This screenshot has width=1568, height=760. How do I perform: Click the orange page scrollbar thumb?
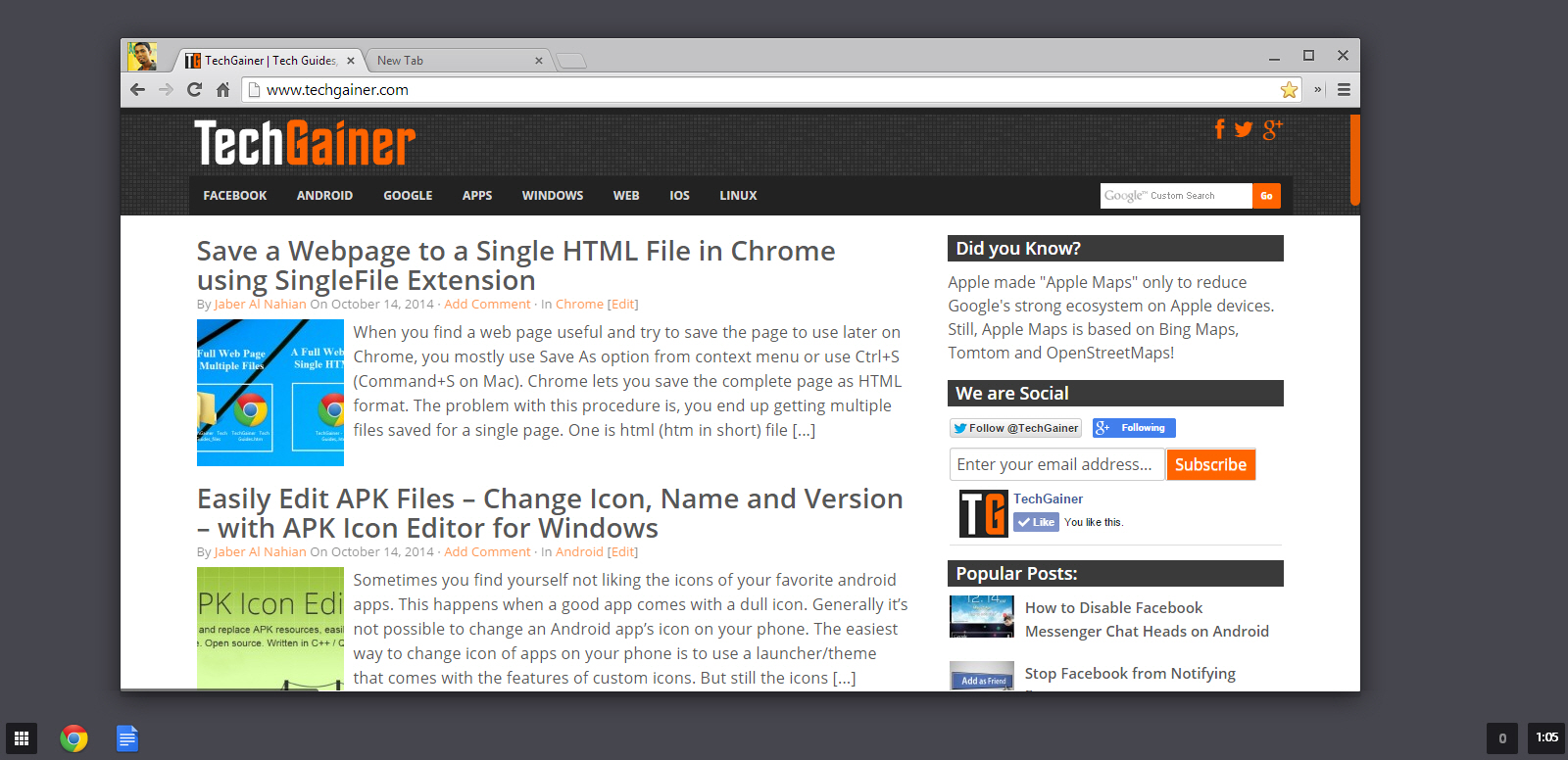(1354, 160)
